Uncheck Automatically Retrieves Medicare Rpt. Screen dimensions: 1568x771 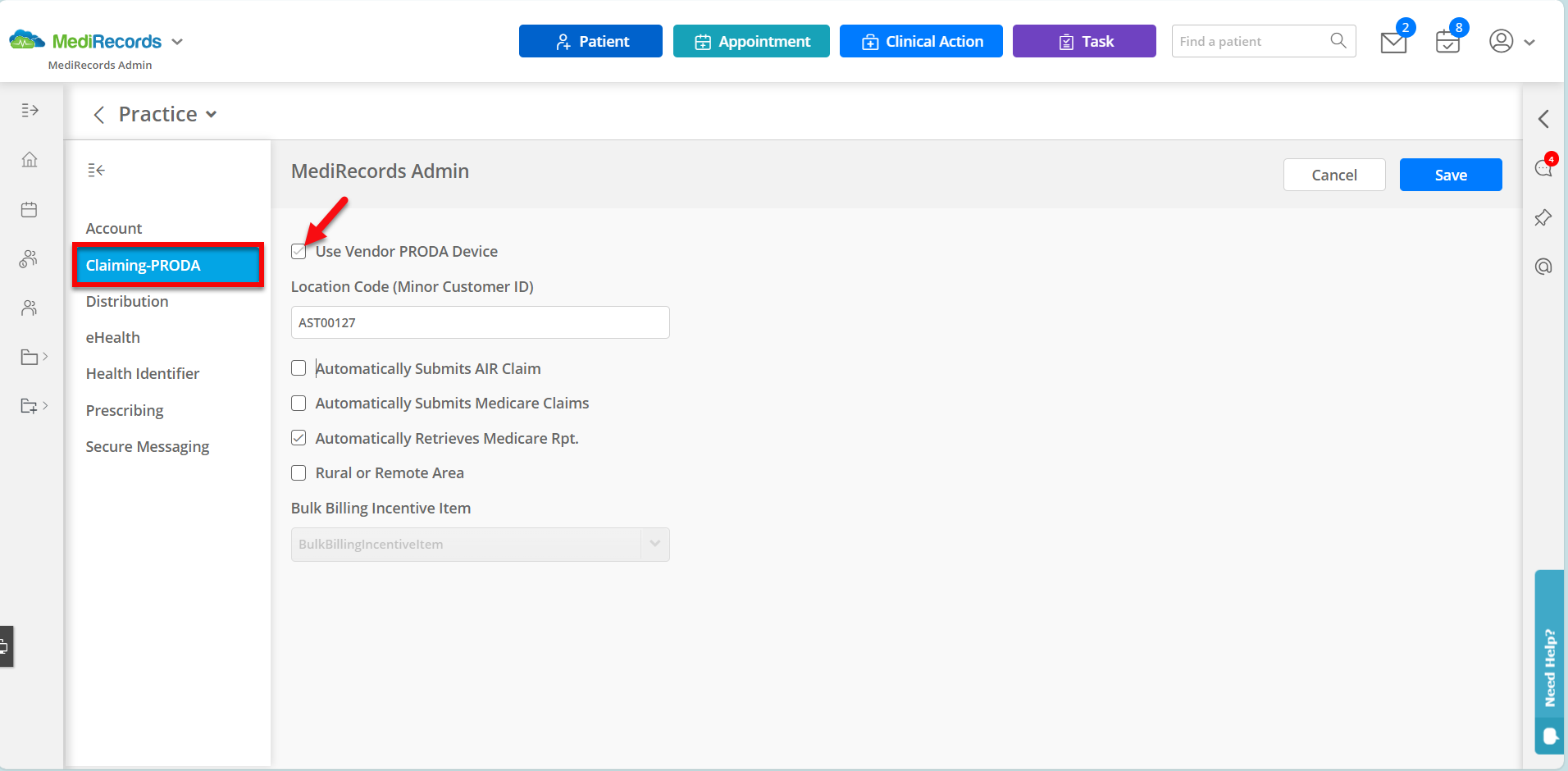(x=299, y=438)
